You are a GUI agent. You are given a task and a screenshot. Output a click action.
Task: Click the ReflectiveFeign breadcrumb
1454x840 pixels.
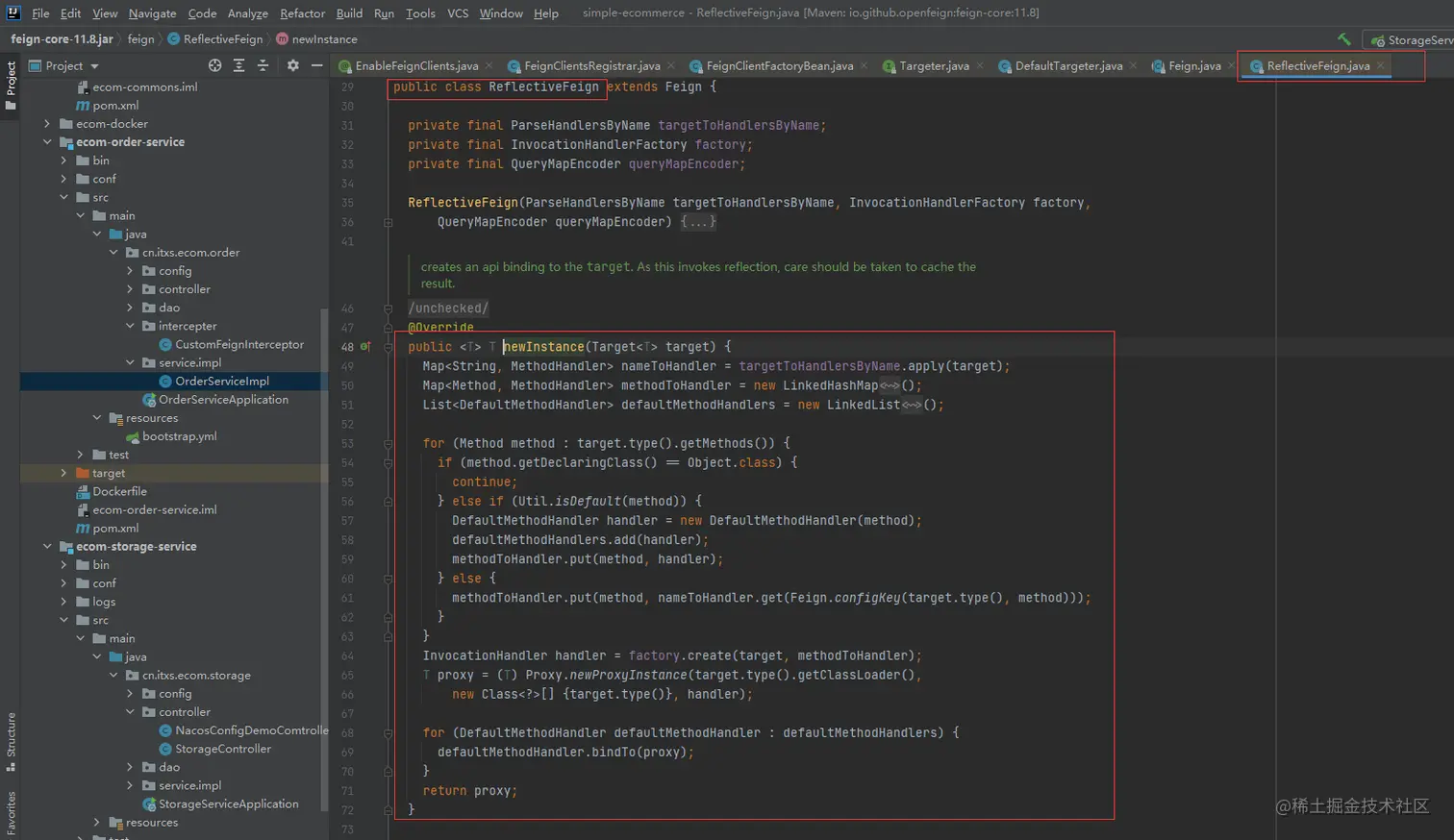[x=214, y=39]
